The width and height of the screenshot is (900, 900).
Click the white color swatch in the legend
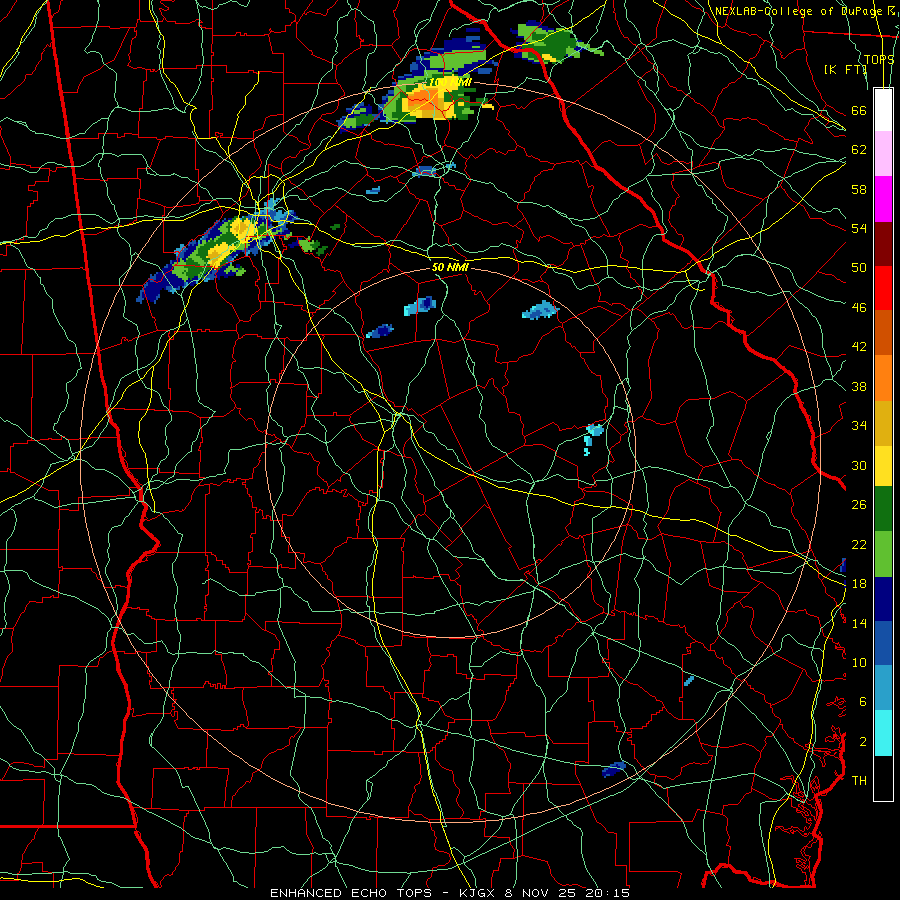pyautogui.click(x=883, y=110)
